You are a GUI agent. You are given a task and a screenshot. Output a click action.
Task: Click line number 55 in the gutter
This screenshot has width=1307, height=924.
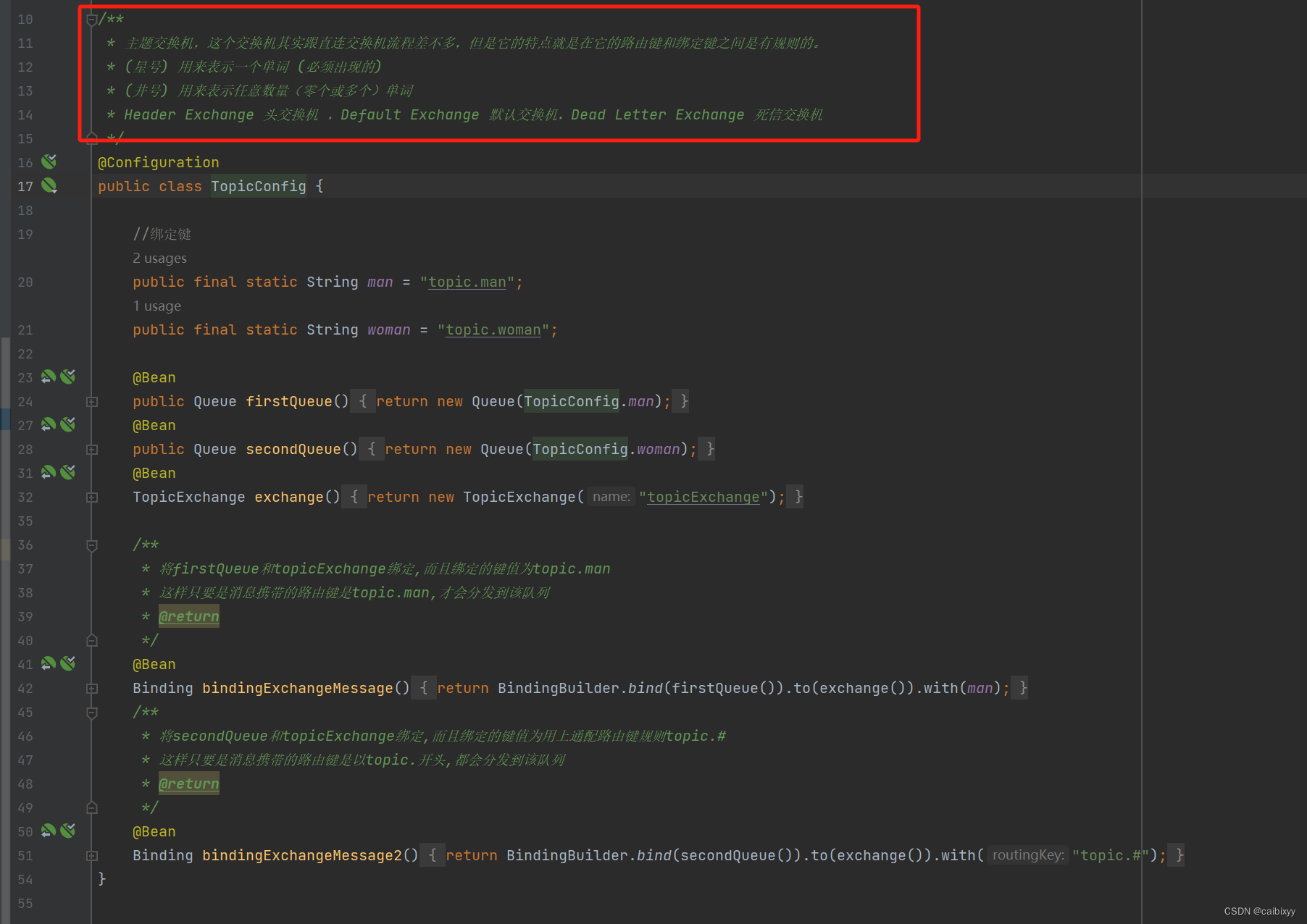25,903
